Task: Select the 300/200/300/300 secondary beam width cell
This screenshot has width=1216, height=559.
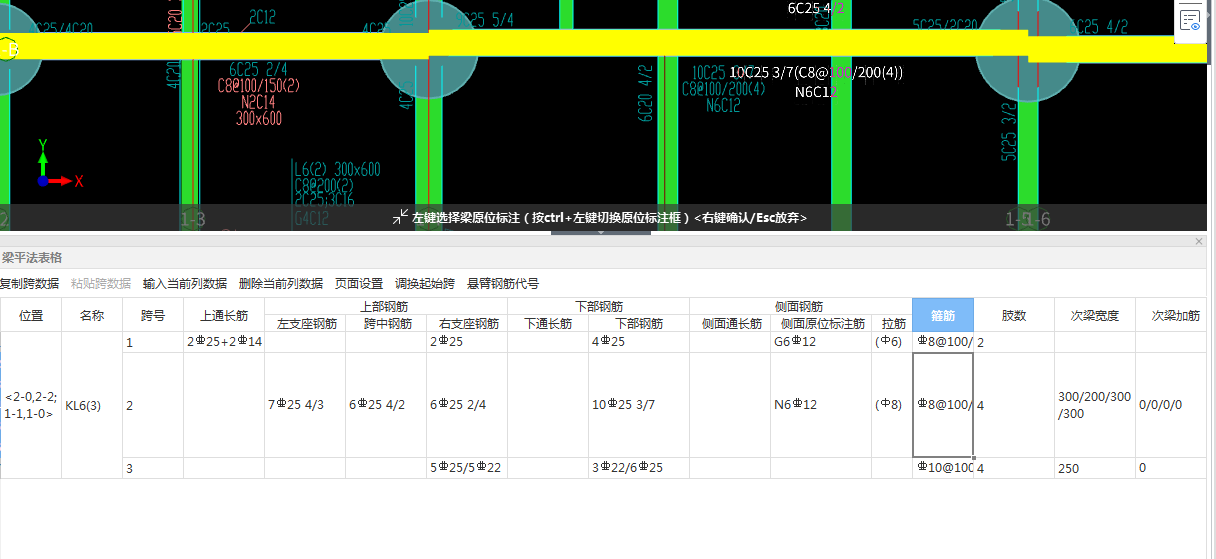Action: 1095,405
